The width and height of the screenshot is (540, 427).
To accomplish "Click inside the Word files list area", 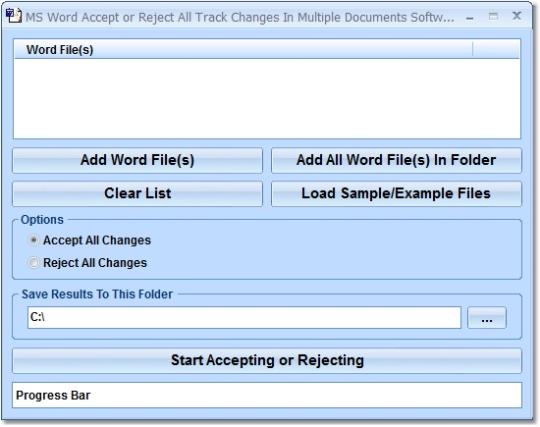I will pyautogui.click(x=267, y=98).
